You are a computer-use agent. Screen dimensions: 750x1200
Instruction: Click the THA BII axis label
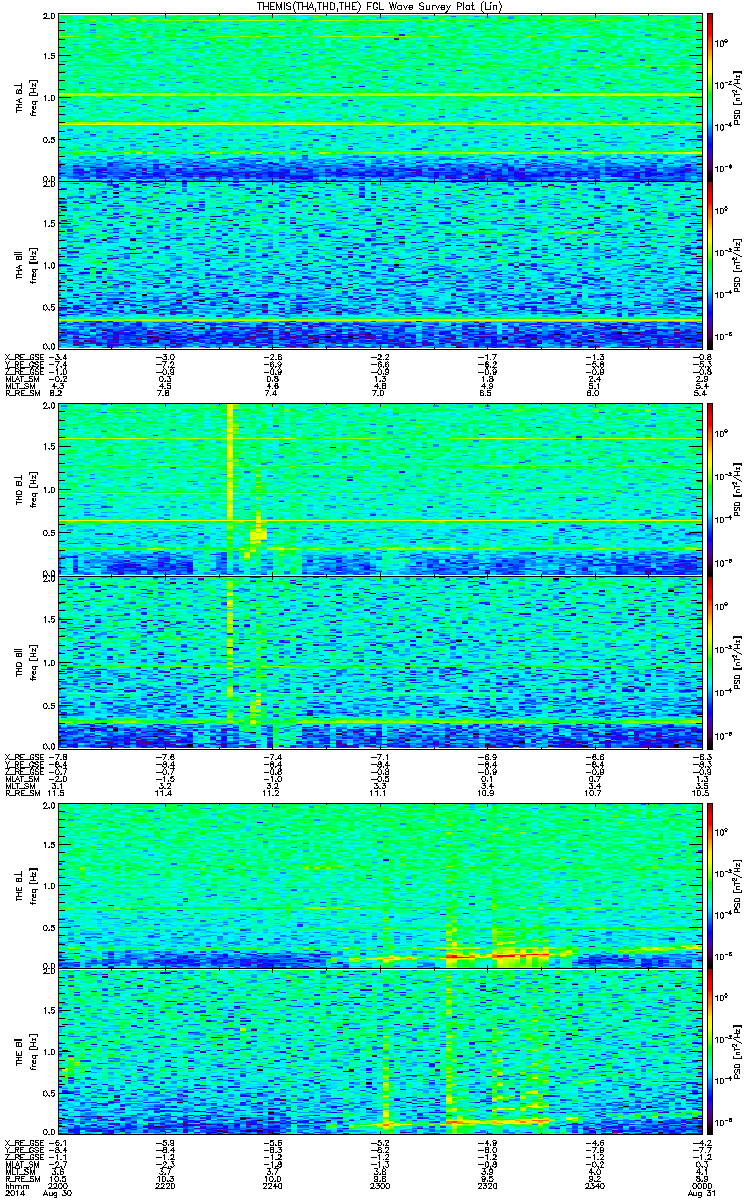[x=20, y=266]
